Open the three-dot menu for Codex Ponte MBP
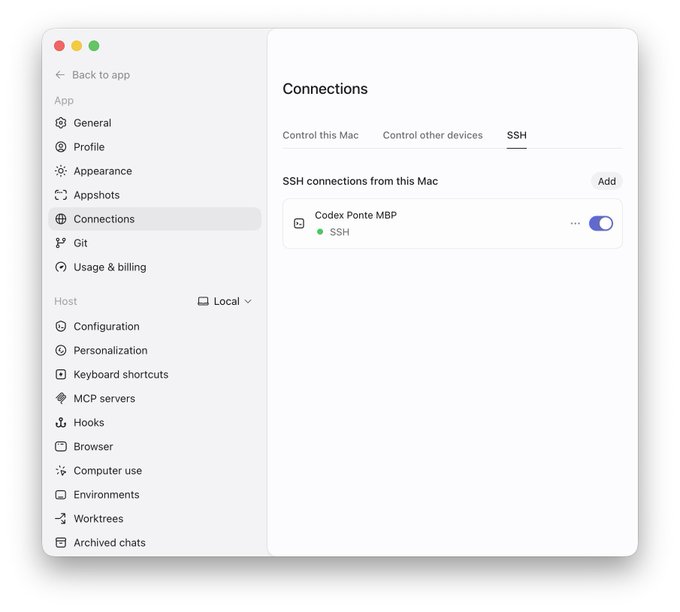This screenshot has width=680, height=612. point(575,223)
